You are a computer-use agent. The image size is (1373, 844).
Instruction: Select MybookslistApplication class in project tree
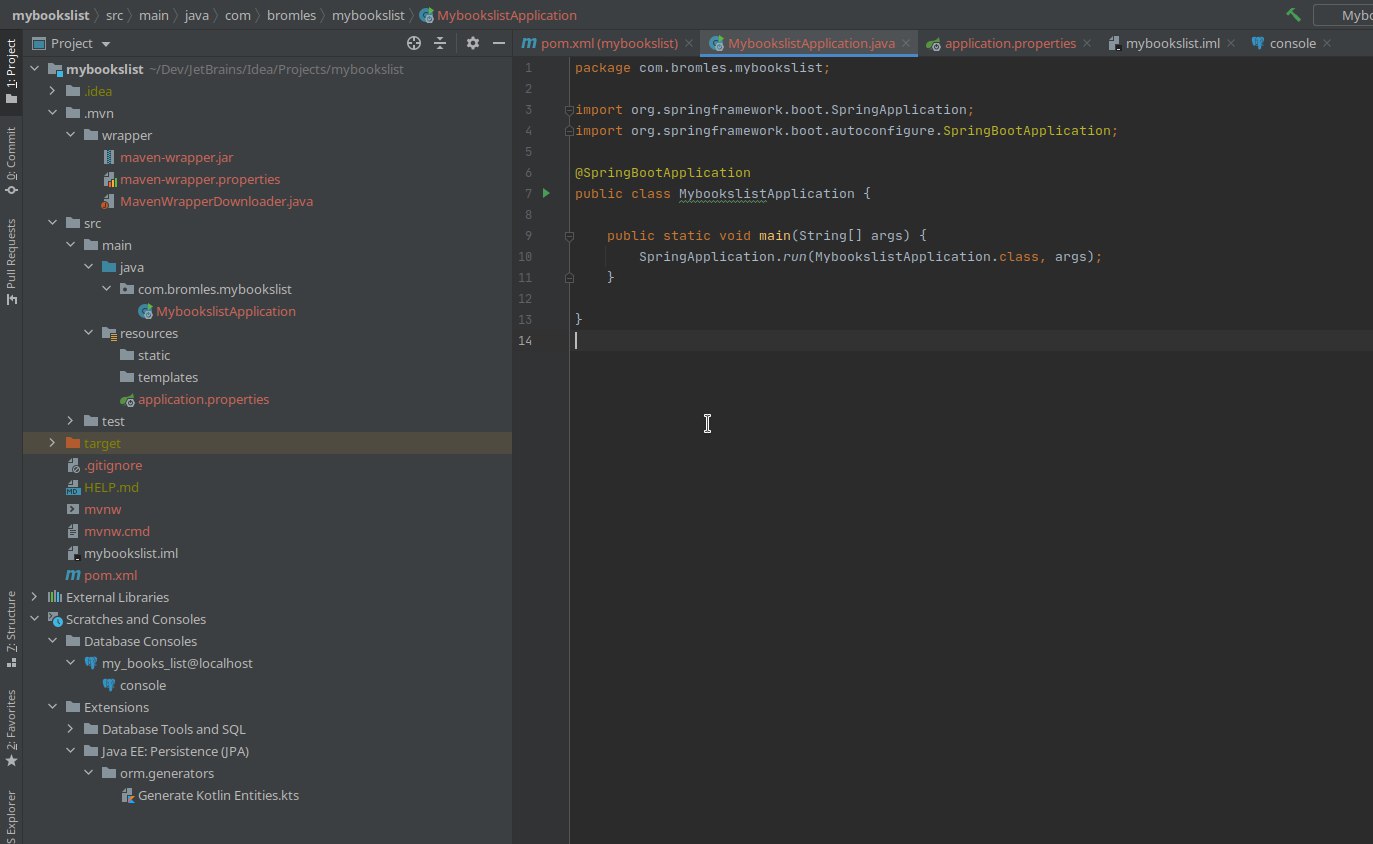tap(225, 311)
